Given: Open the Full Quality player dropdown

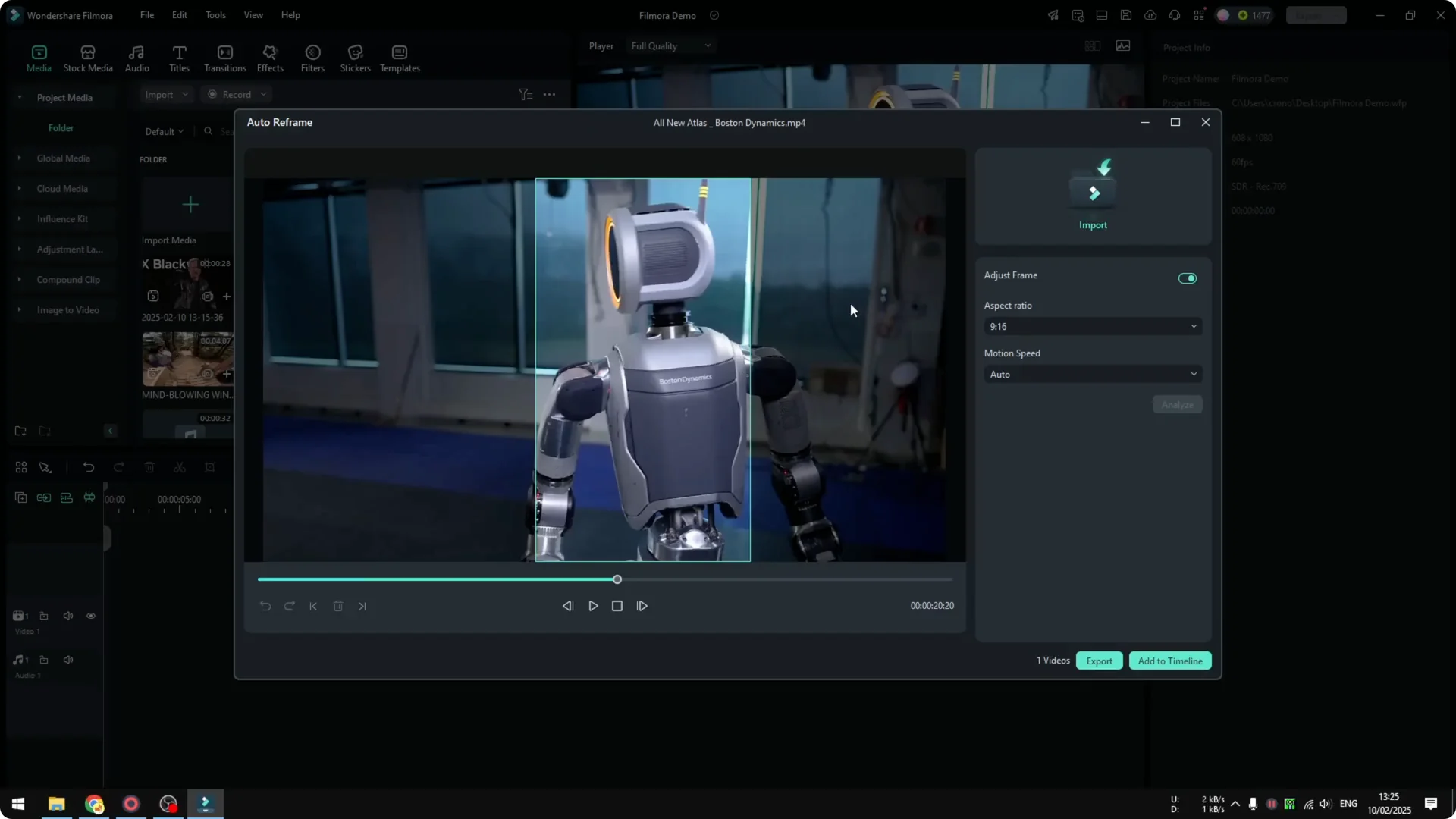Looking at the screenshot, I should [671, 46].
